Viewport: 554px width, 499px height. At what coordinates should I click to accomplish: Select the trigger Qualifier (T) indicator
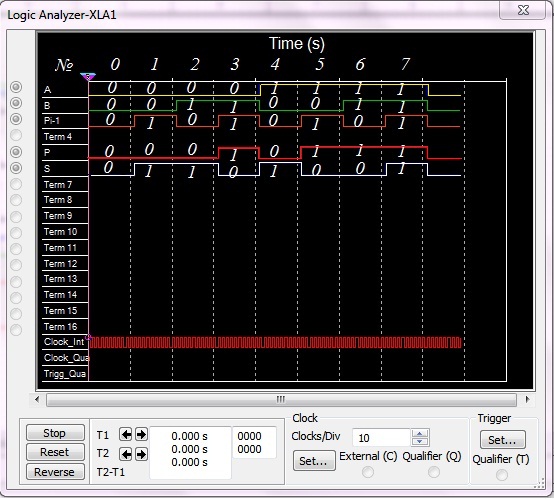coord(502,475)
